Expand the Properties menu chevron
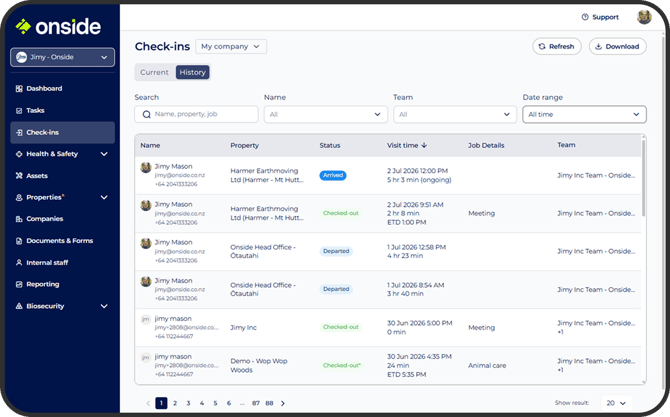Image resolution: width=670 pixels, height=417 pixels. click(x=104, y=197)
